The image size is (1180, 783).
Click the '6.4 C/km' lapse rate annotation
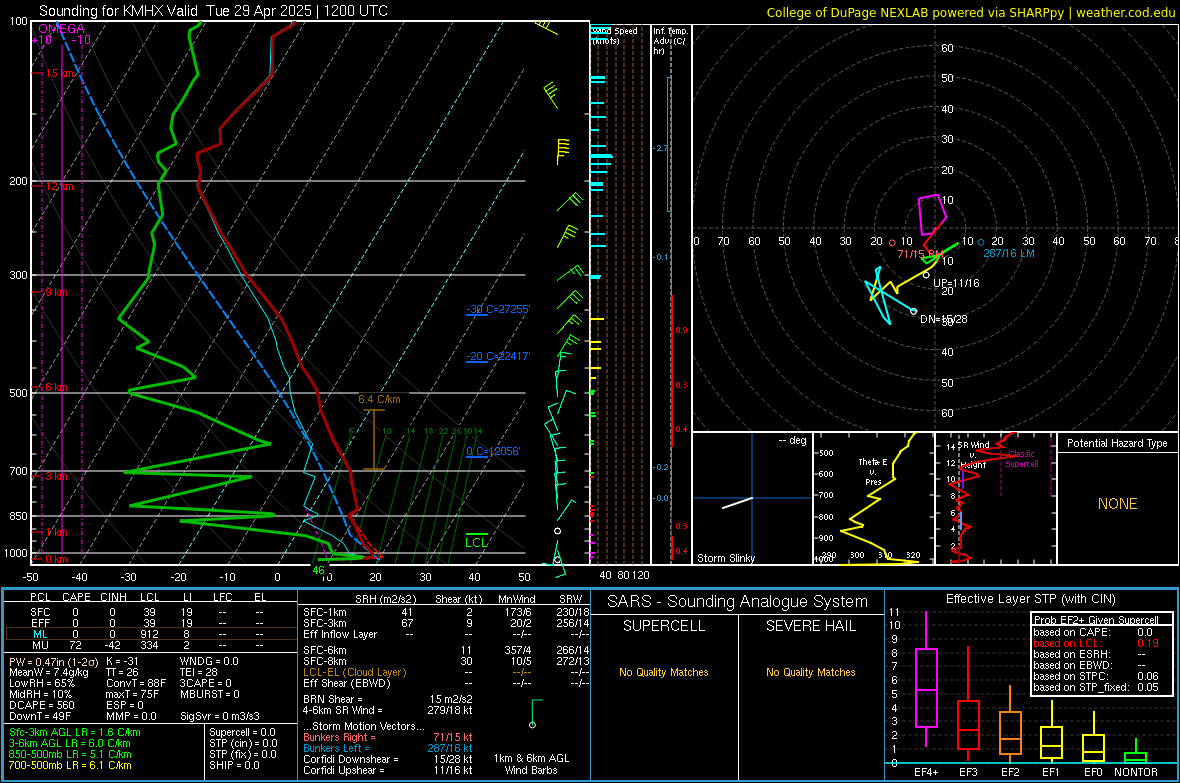379,399
